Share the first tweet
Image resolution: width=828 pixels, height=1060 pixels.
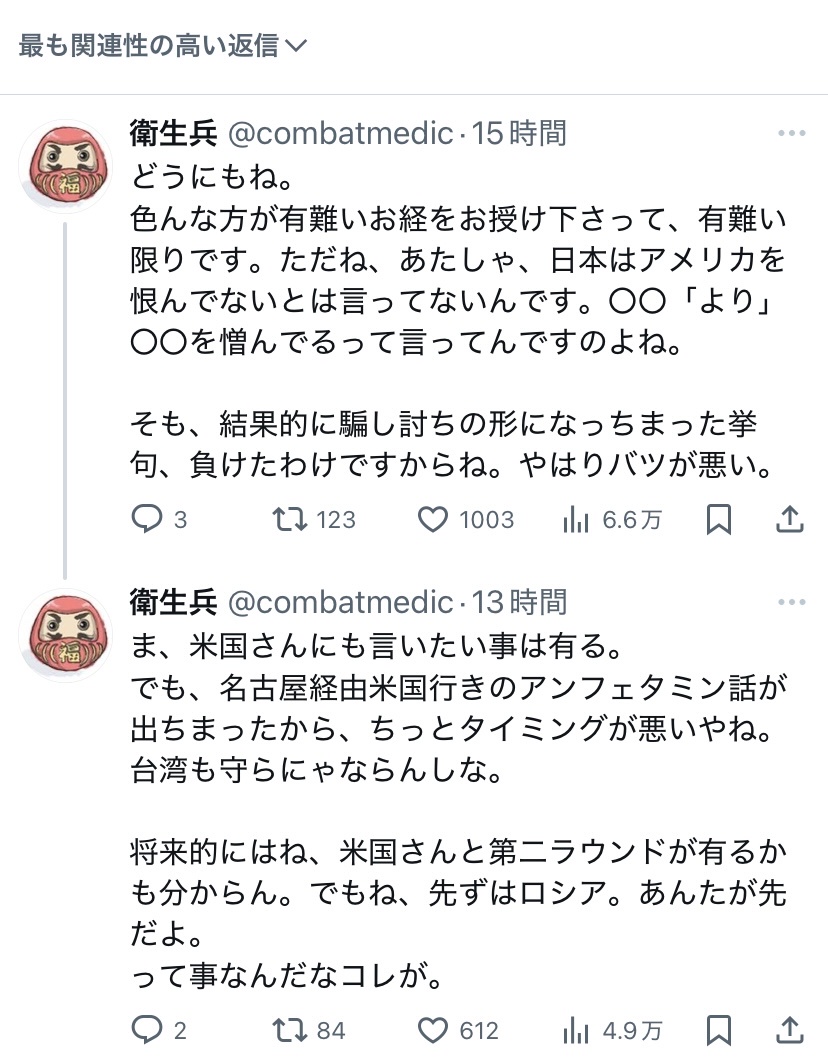(789, 519)
